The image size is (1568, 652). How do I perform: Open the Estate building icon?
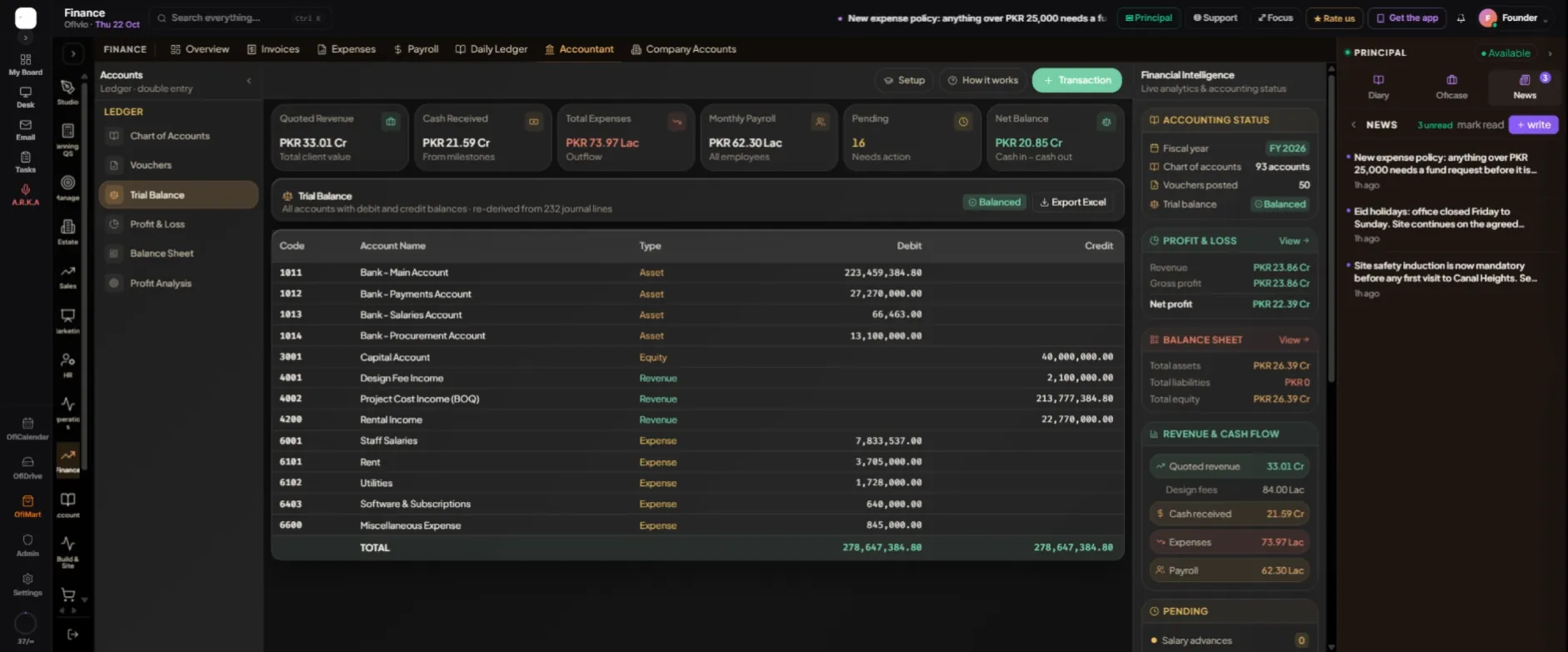click(x=68, y=231)
